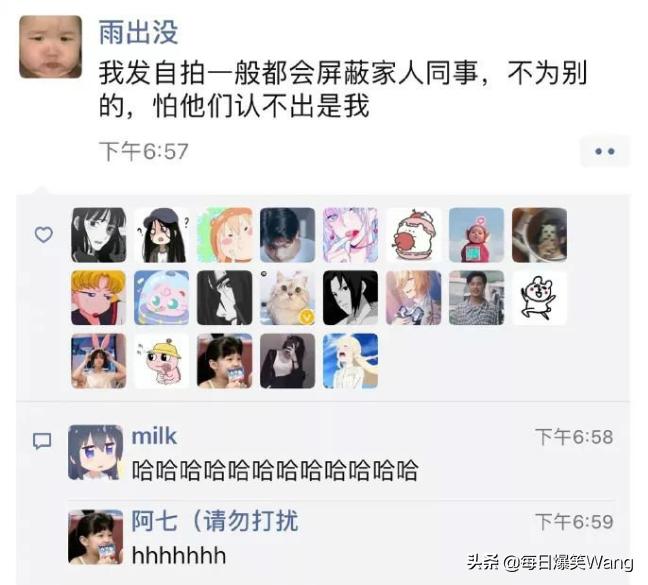Select the dancing white bear liker avatar
The height and width of the screenshot is (585, 648).
(539, 297)
